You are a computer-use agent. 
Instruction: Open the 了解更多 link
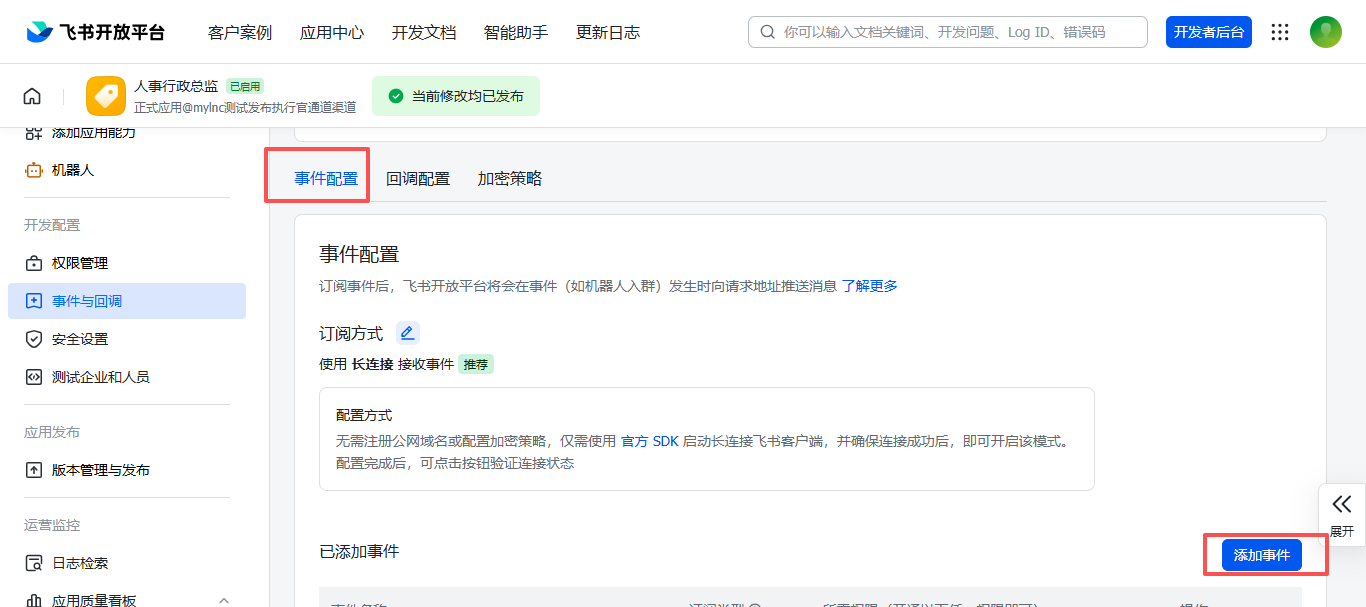869,286
